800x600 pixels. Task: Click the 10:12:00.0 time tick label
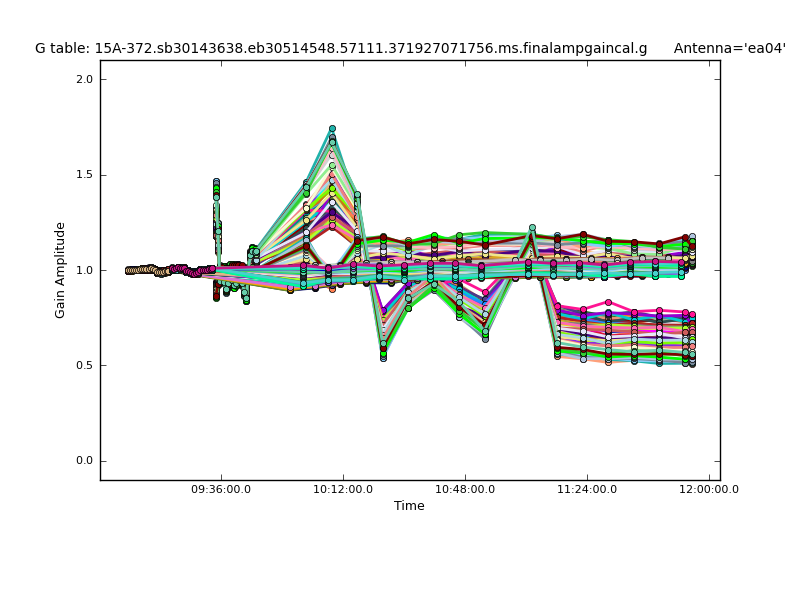[343, 490]
